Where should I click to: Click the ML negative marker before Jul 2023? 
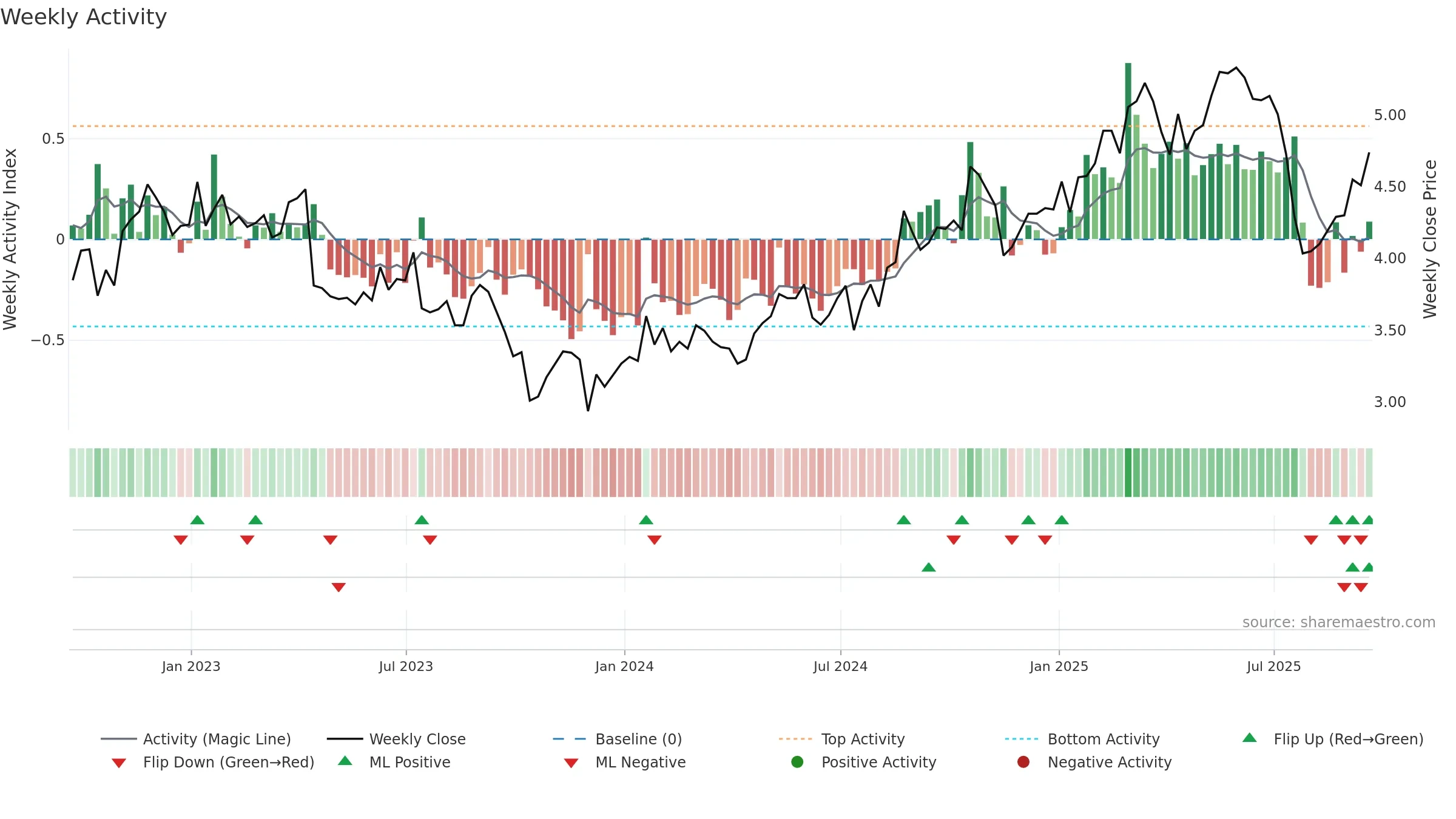[339, 587]
